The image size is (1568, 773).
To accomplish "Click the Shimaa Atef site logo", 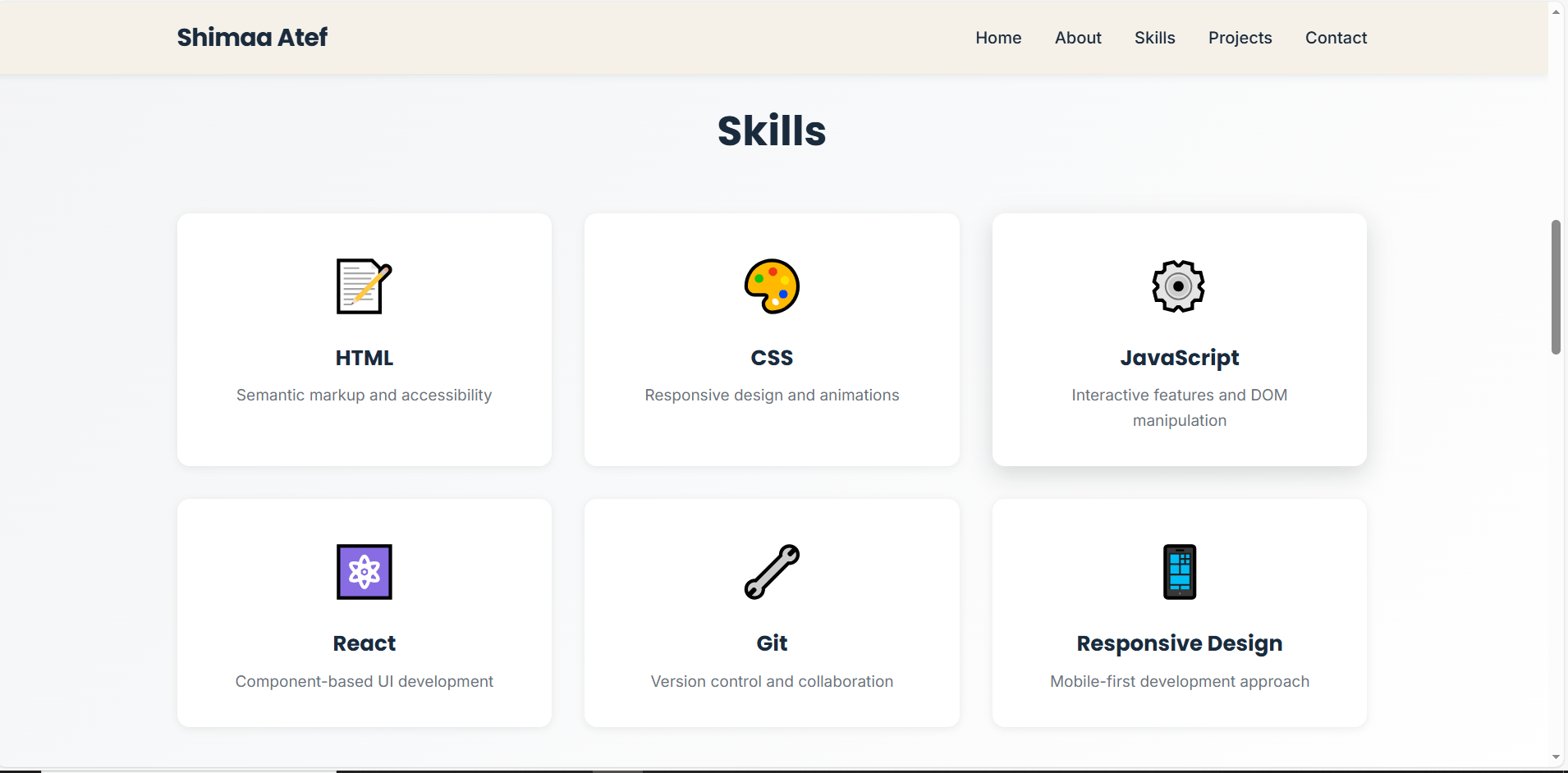I will point(252,38).
